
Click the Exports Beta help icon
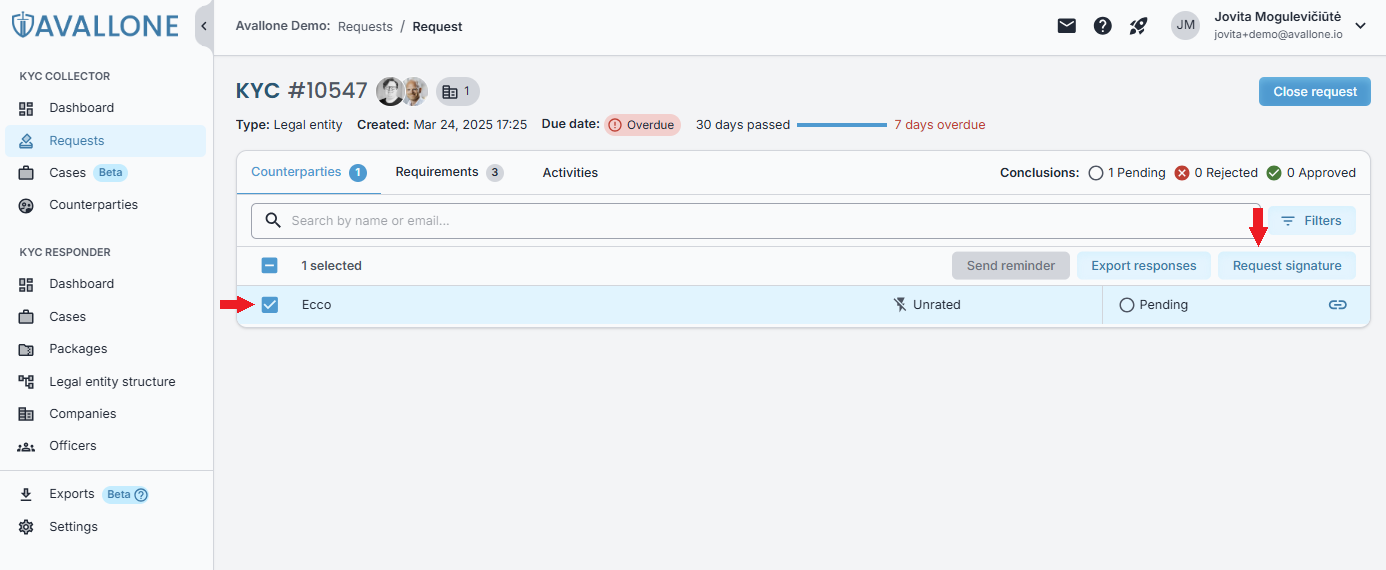(x=141, y=495)
